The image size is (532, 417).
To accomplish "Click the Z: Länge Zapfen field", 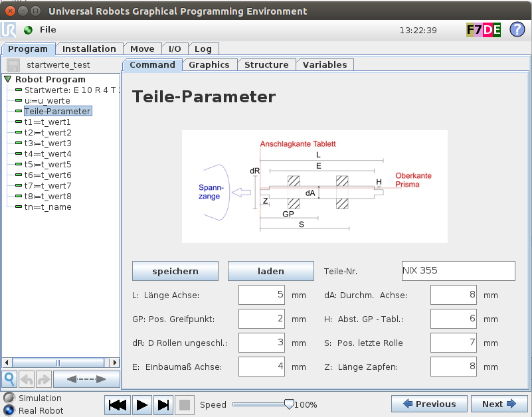I will [453, 366].
